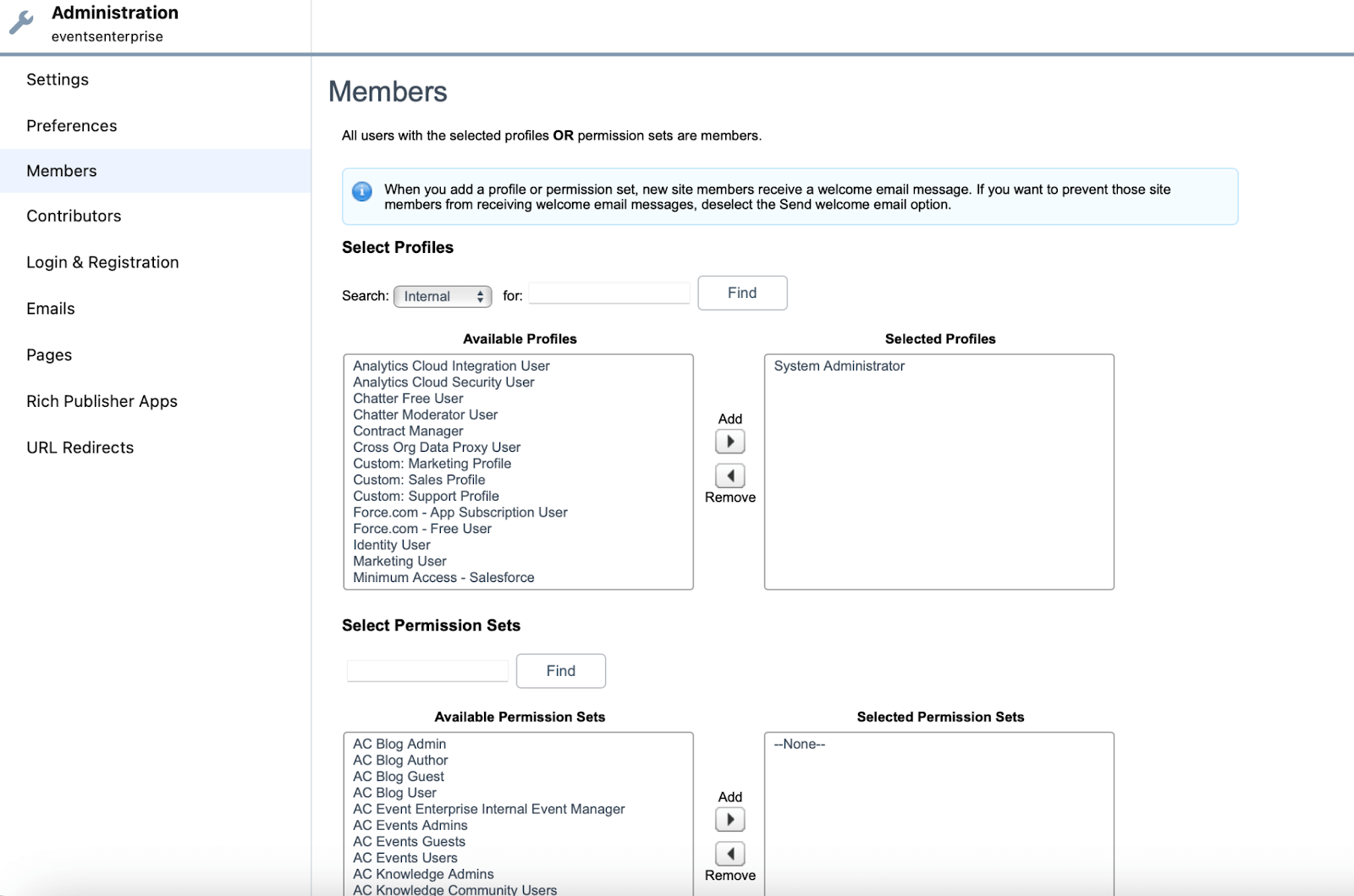Open the Search scope dropdown showing Internal
Viewport: 1354px width, 896px height.
pyautogui.click(x=443, y=296)
